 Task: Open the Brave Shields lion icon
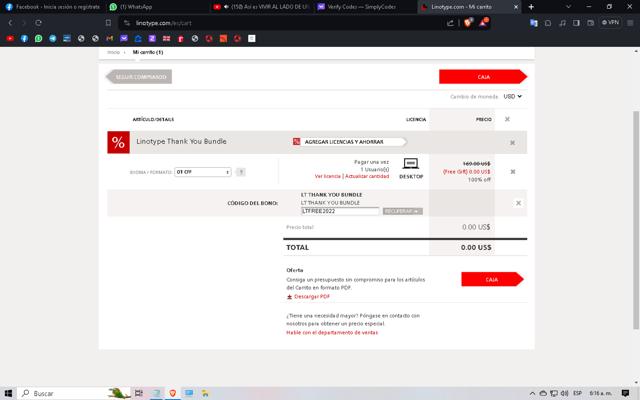[x=468, y=22]
